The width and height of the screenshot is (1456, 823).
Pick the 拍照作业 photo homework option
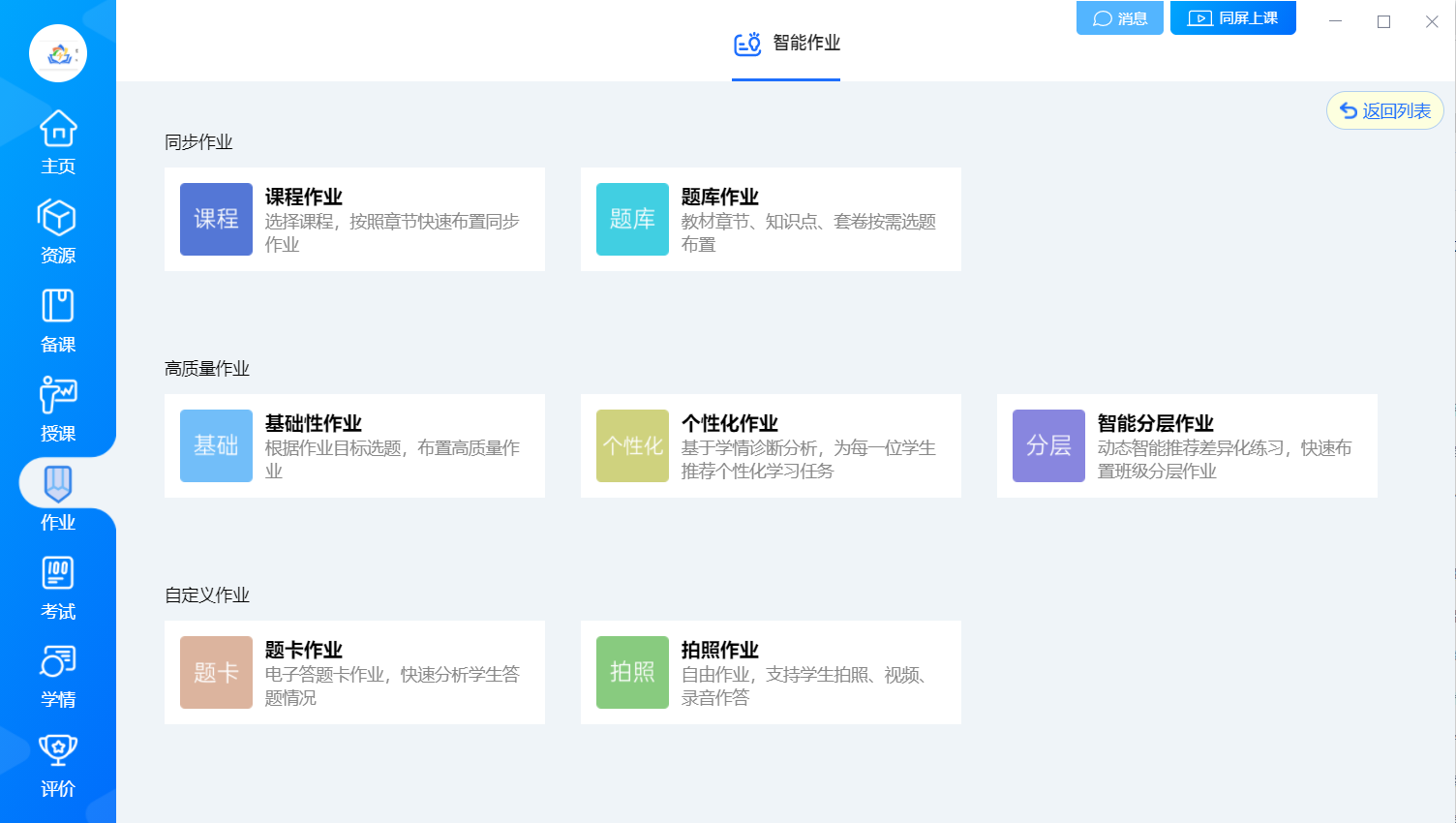771,673
